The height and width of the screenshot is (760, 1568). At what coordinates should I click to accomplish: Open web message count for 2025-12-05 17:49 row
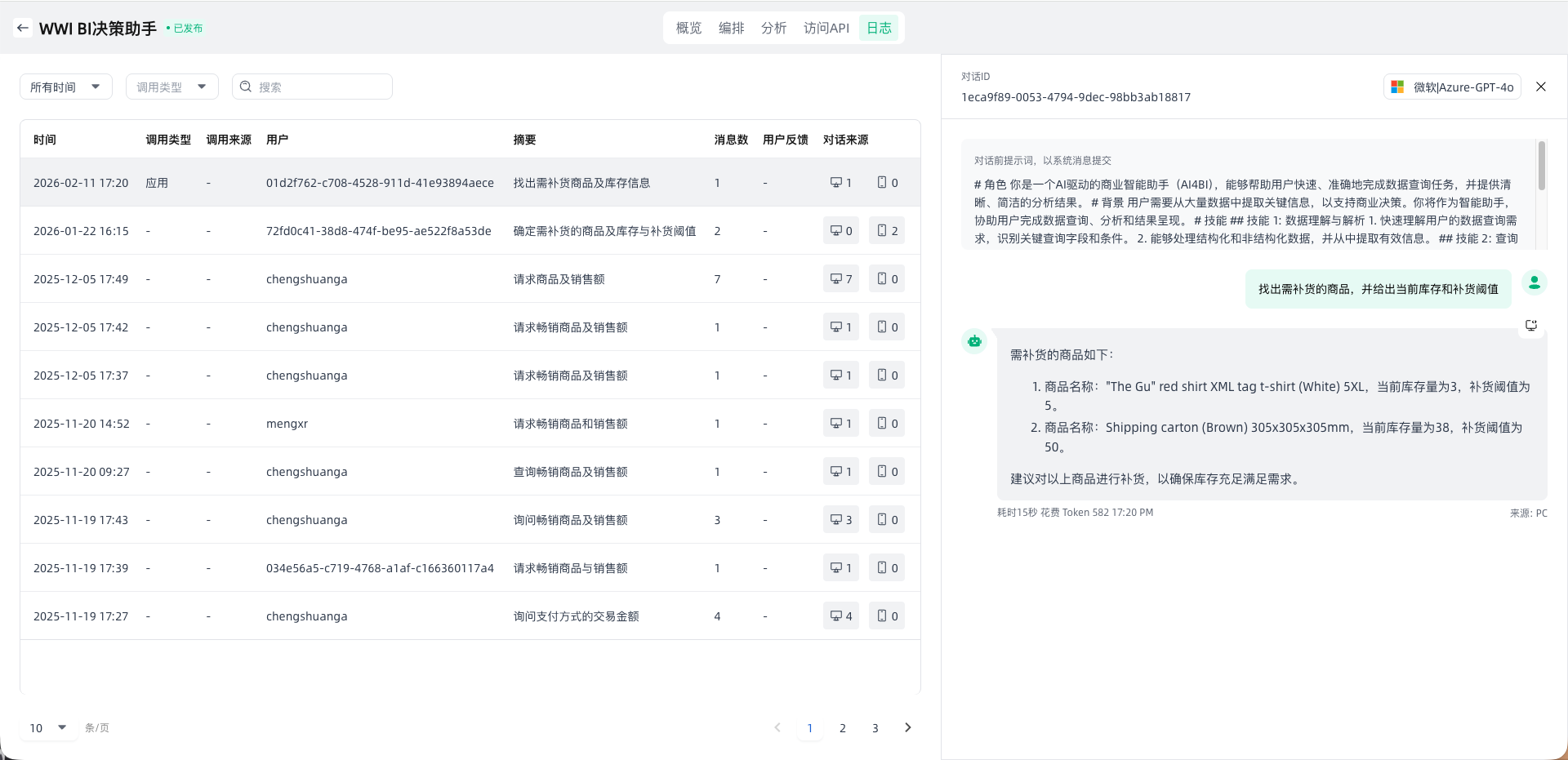click(x=840, y=279)
